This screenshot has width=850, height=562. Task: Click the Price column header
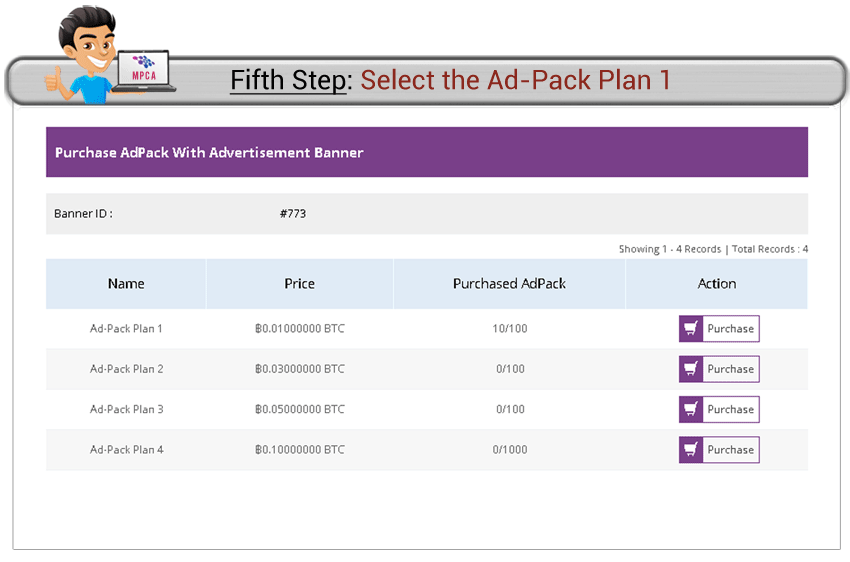[x=299, y=283]
